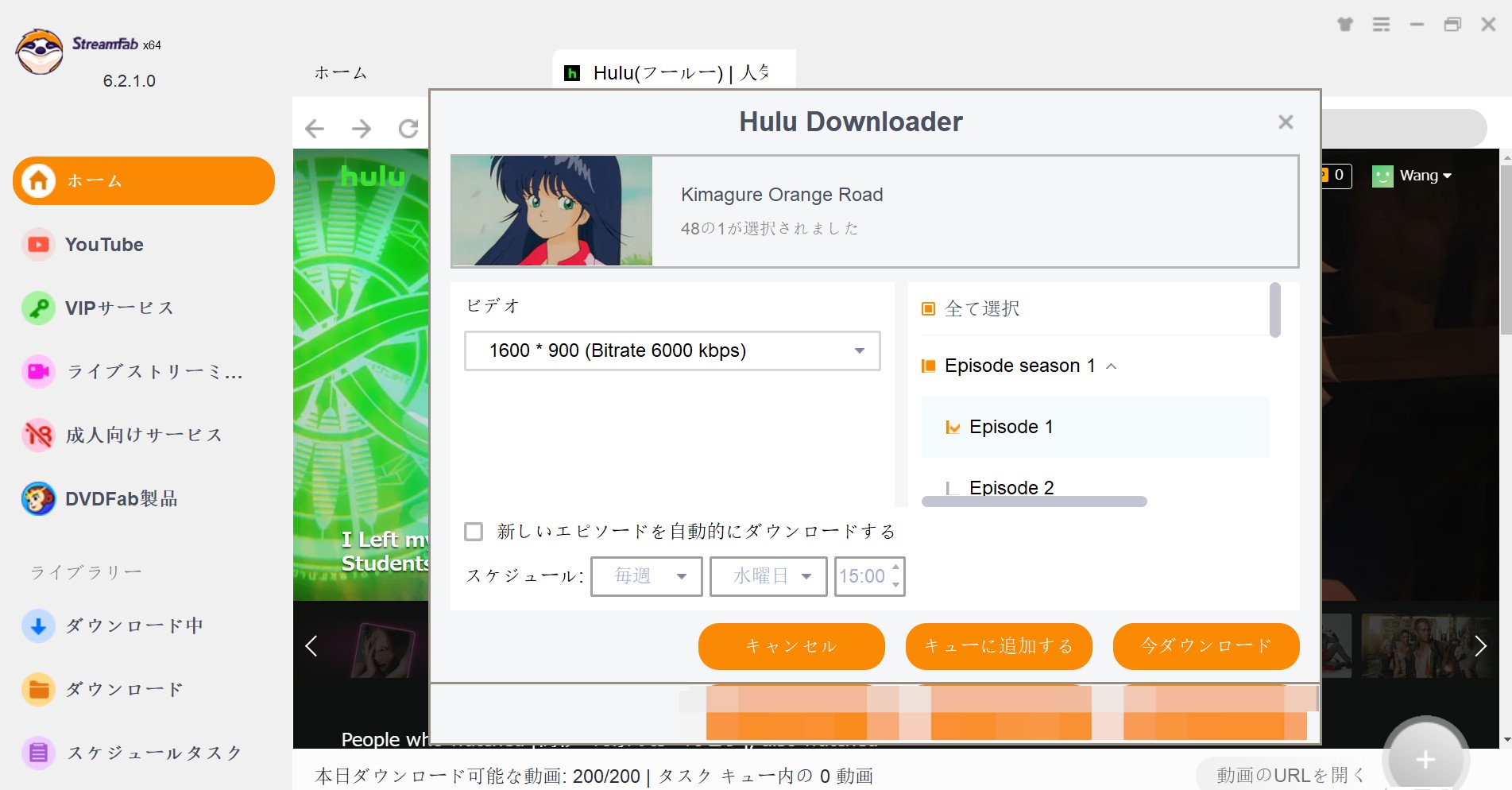Image resolution: width=1512 pixels, height=790 pixels.
Task: Click the episode list horizontal scrollbar
Action: [x=1034, y=501]
